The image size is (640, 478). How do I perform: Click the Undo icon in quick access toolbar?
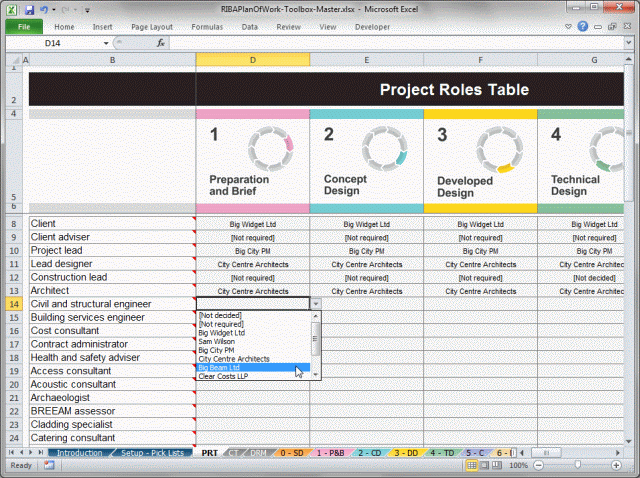(44, 9)
